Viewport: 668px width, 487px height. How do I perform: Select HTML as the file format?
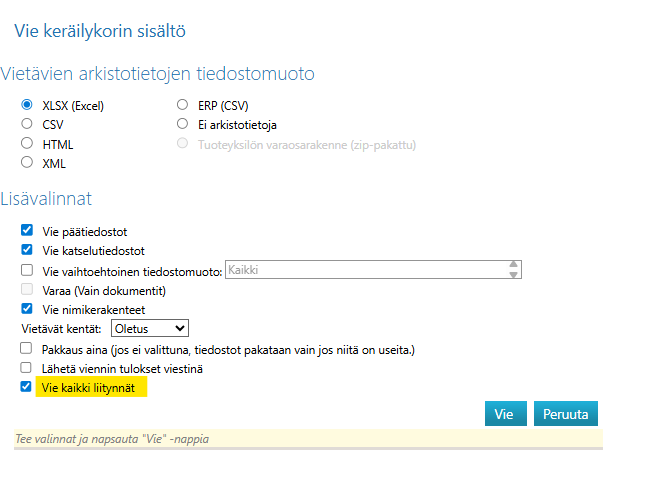click(27, 144)
